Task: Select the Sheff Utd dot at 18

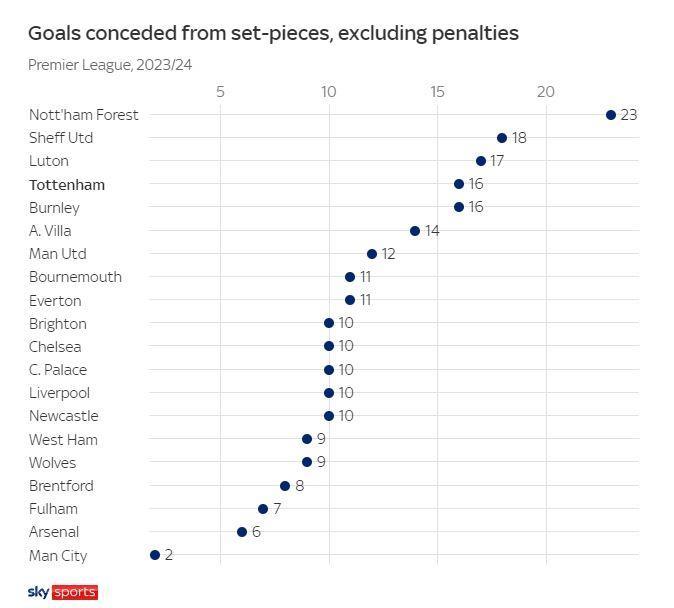Action: point(502,138)
